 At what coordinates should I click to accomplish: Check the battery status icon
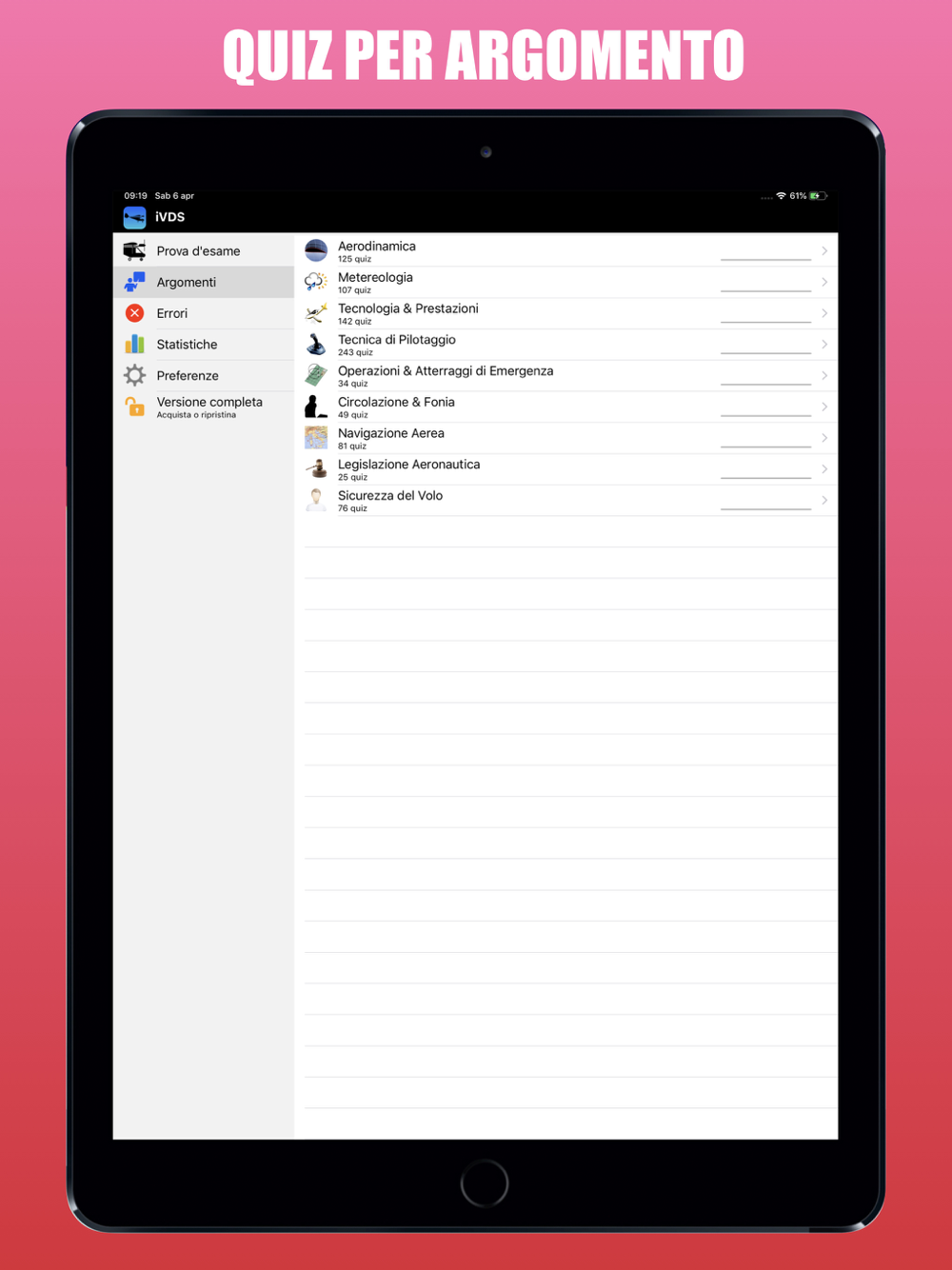[x=818, y=196]
